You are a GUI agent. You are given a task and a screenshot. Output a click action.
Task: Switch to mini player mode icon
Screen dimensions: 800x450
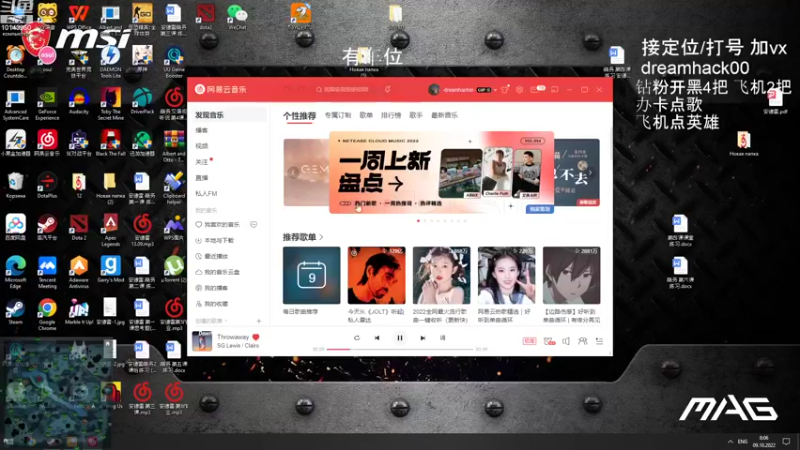[555, 89]
